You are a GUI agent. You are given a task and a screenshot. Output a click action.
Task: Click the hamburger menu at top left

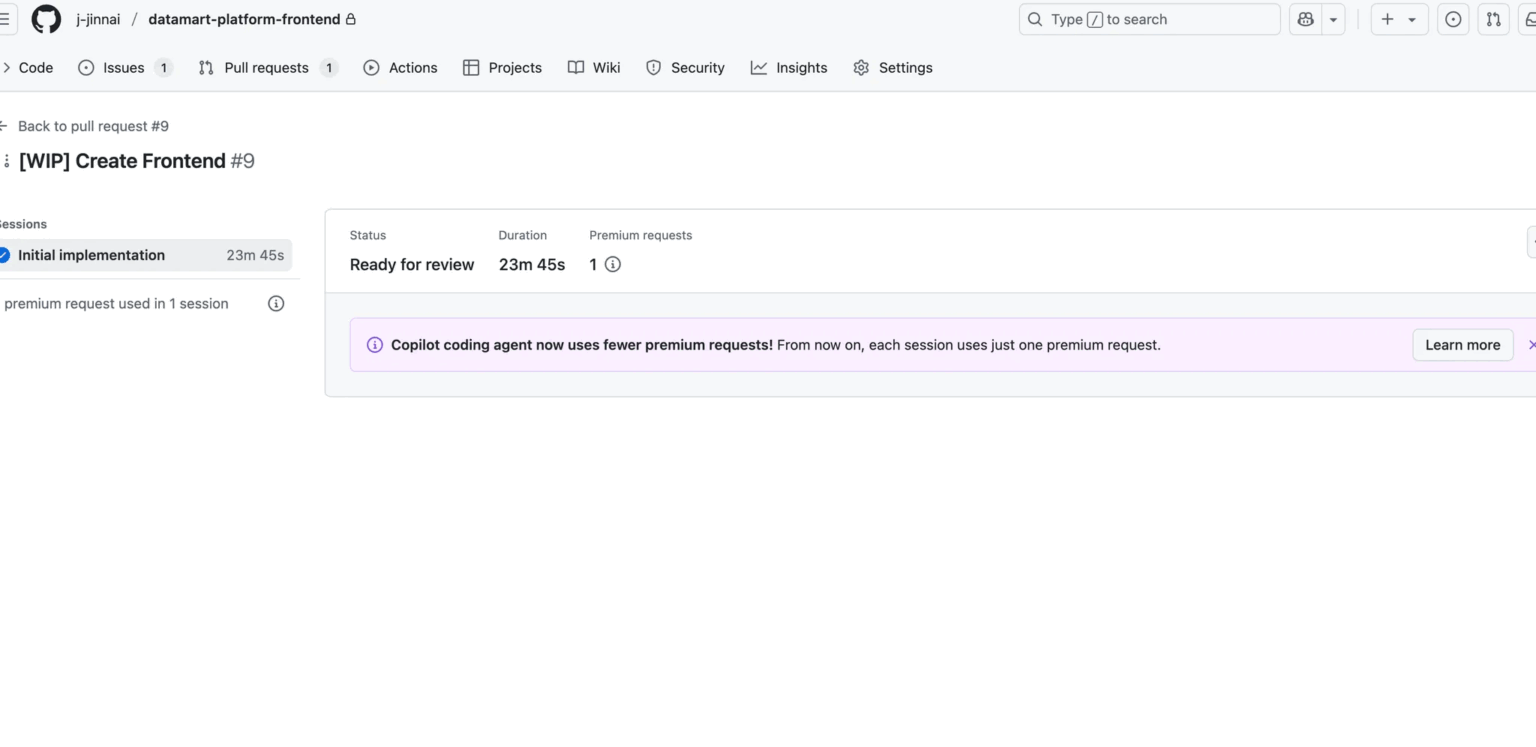tap(3, 18)
